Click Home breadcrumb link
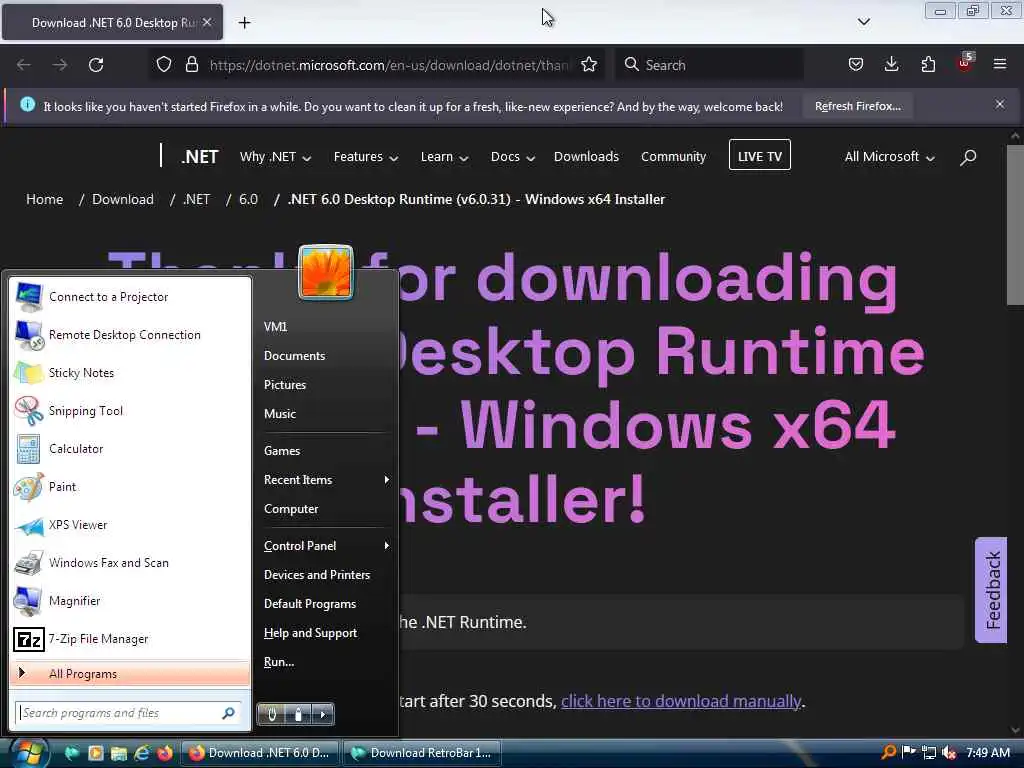 [44, 199]
